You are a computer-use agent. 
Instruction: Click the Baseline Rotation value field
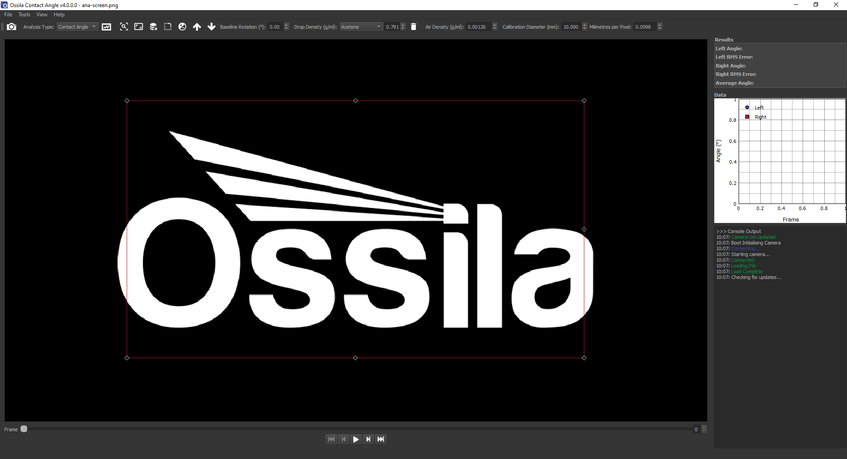pyautogui.click(x=275, y=26)
